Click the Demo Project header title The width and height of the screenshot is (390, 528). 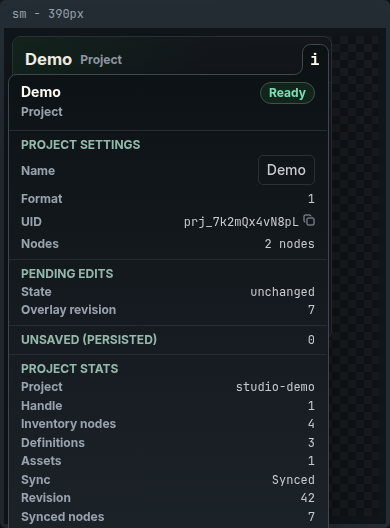(x=73, y=60)
